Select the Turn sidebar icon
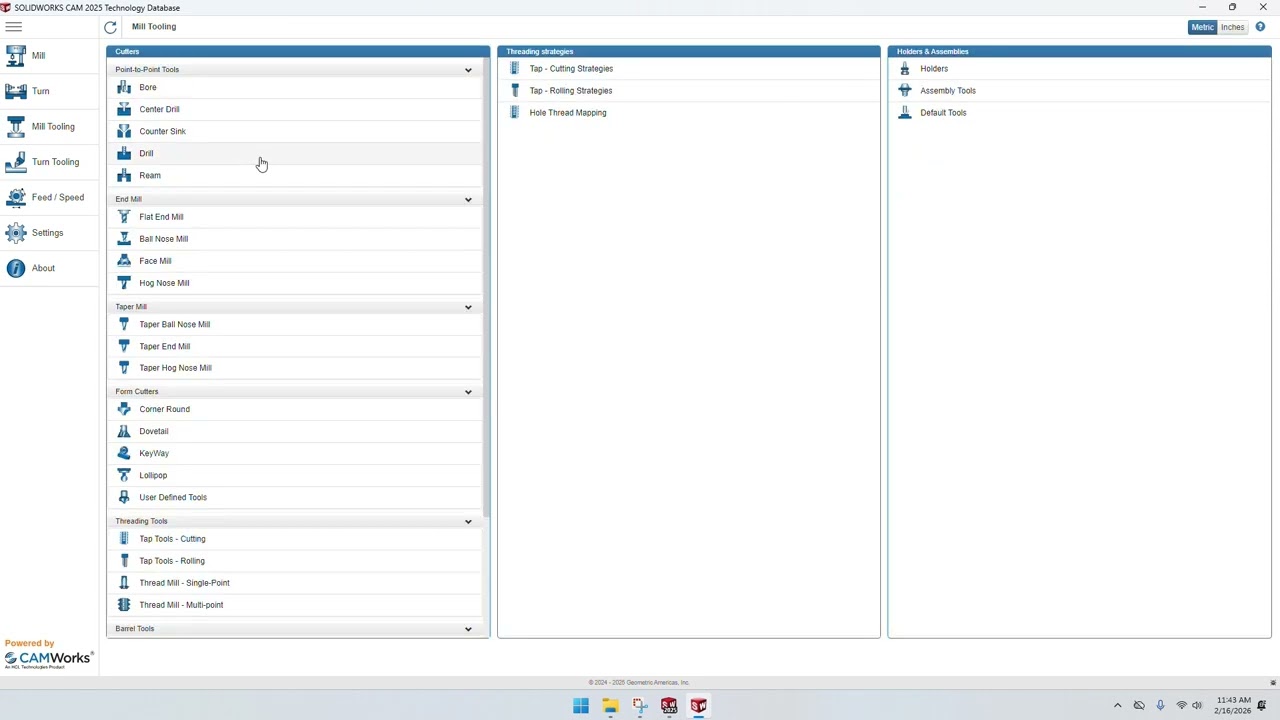Screen dimensions: 1280x720 15,91
